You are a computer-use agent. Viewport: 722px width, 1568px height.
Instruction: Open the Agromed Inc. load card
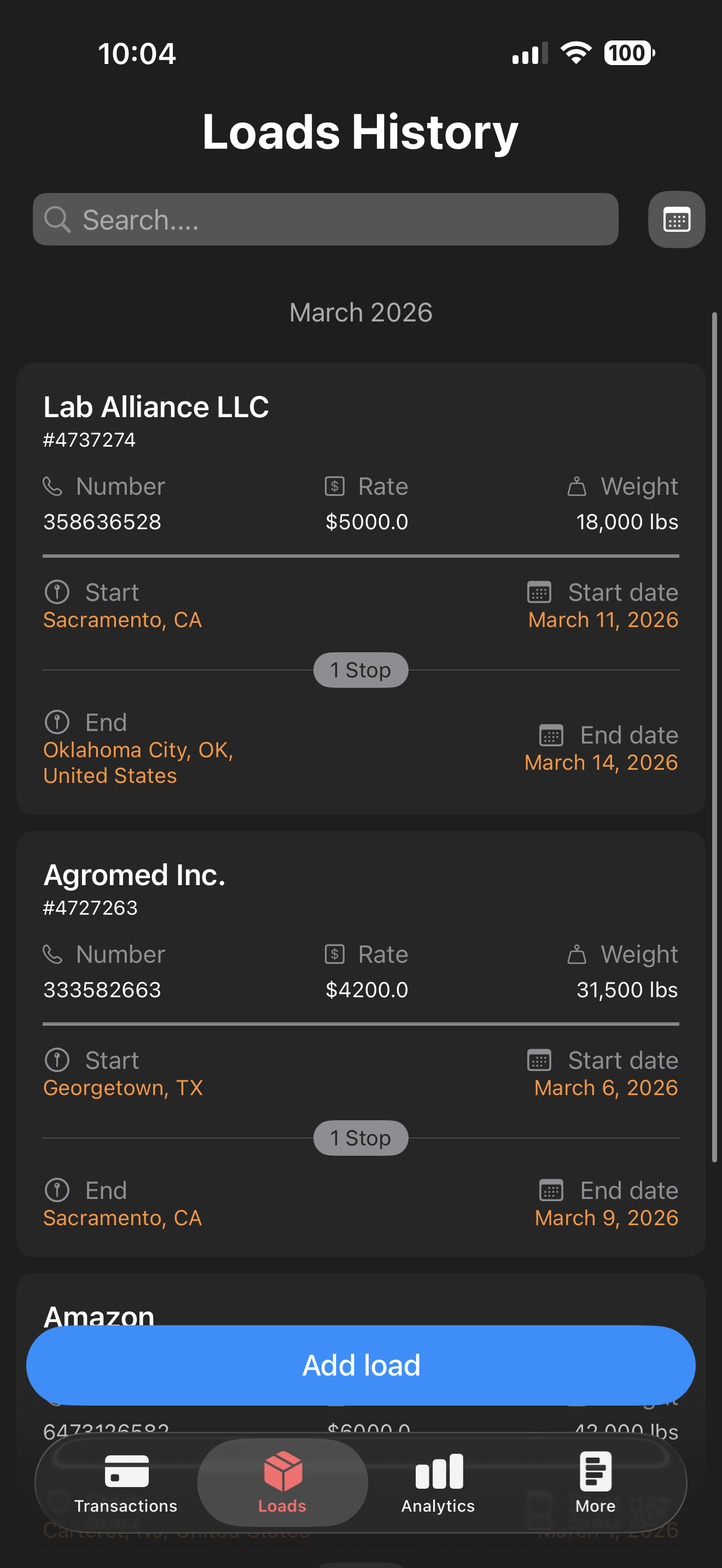tap(134, 875)
